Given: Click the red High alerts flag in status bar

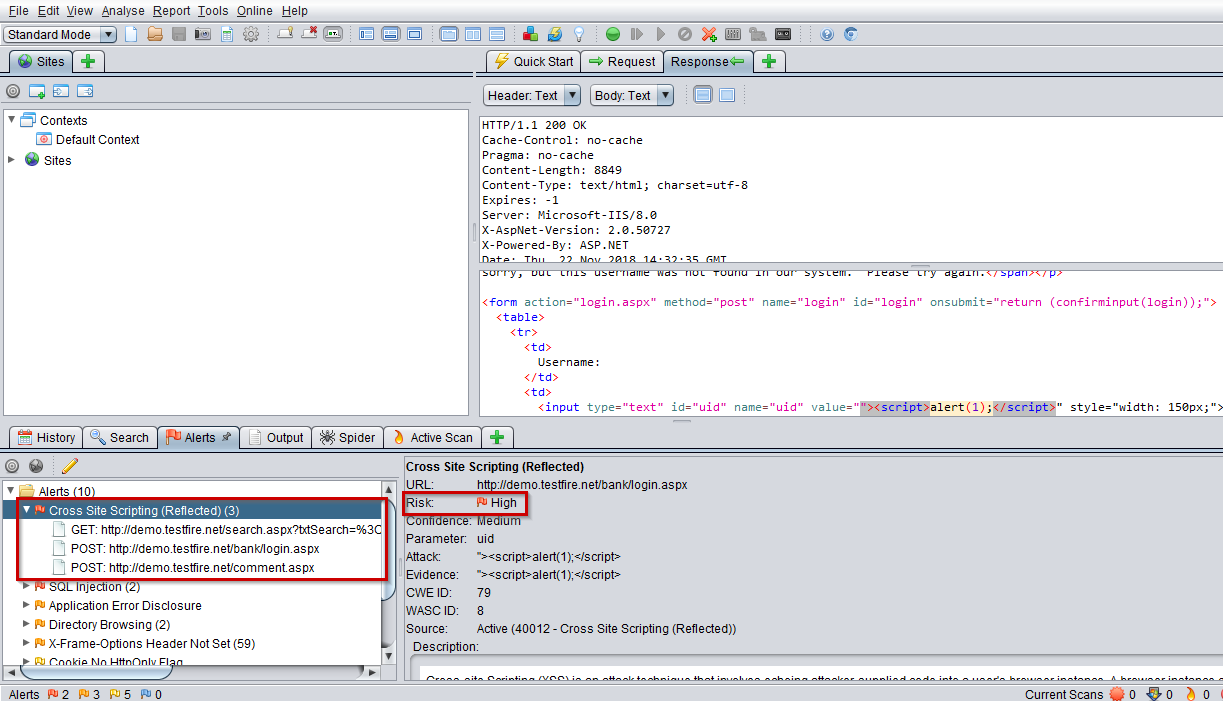Looking at the screenshot, I should [53, 694].
